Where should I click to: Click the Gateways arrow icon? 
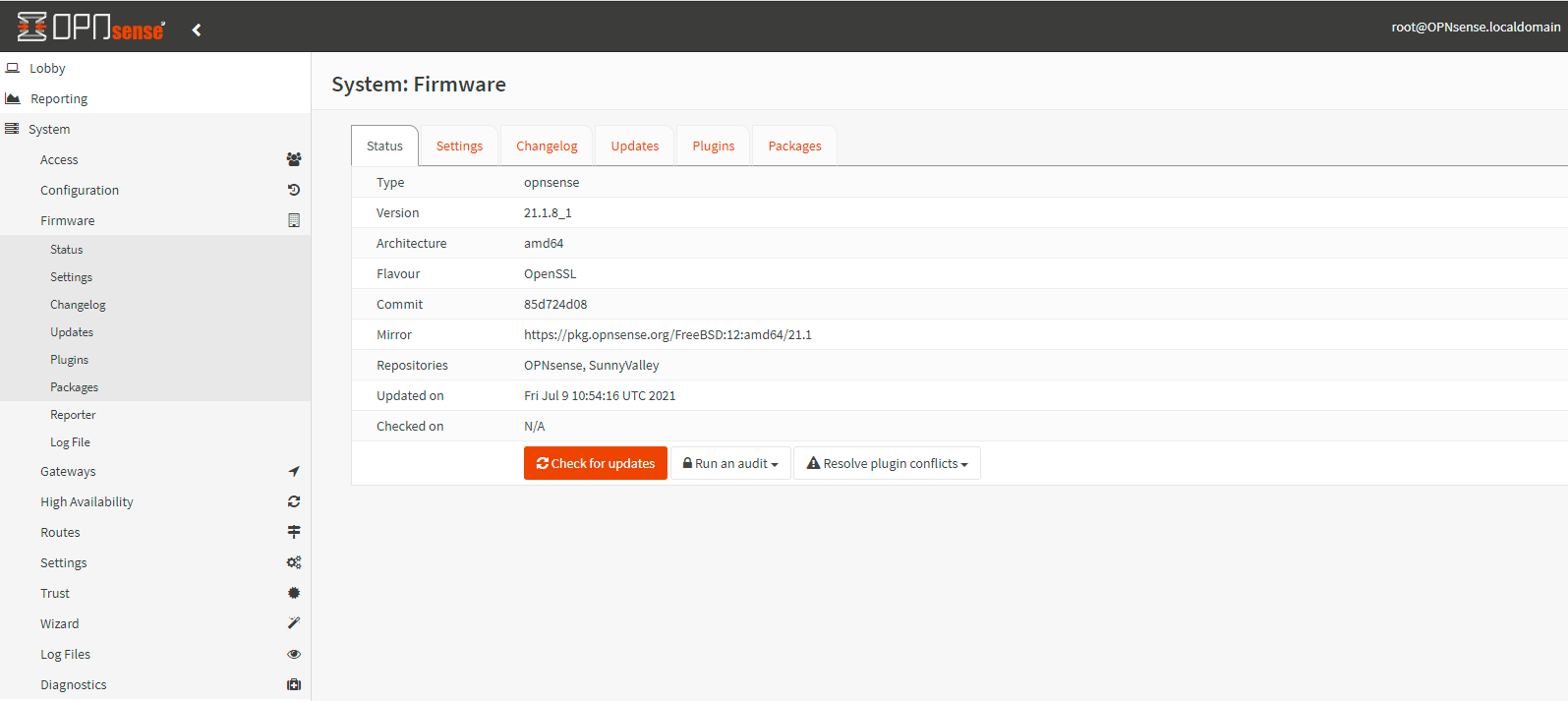click(294, 471)
